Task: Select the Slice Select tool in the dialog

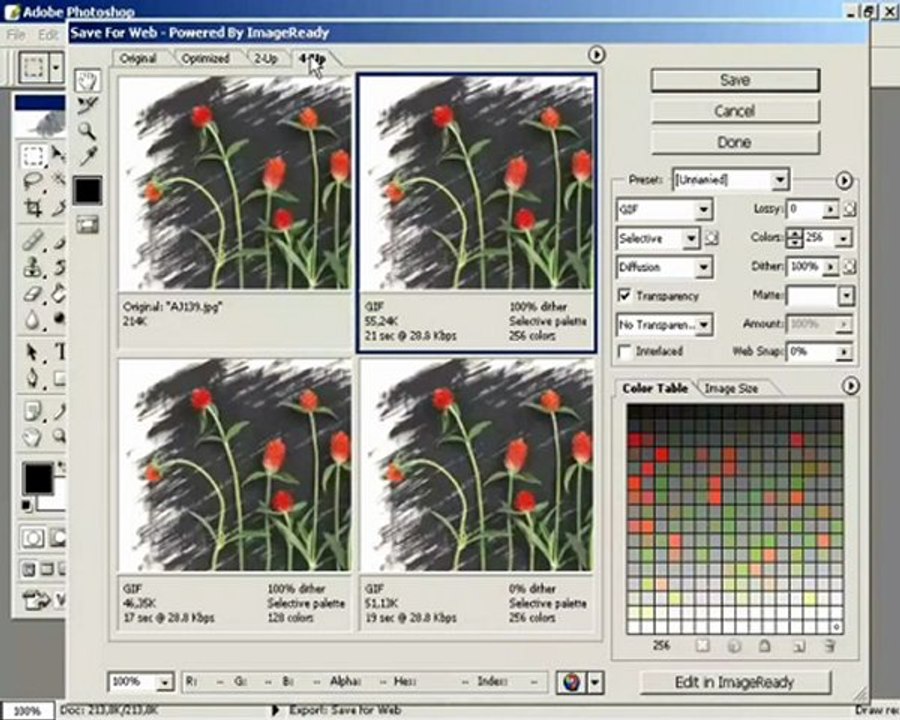Action: pyautogui.click(x=87, y=105)
